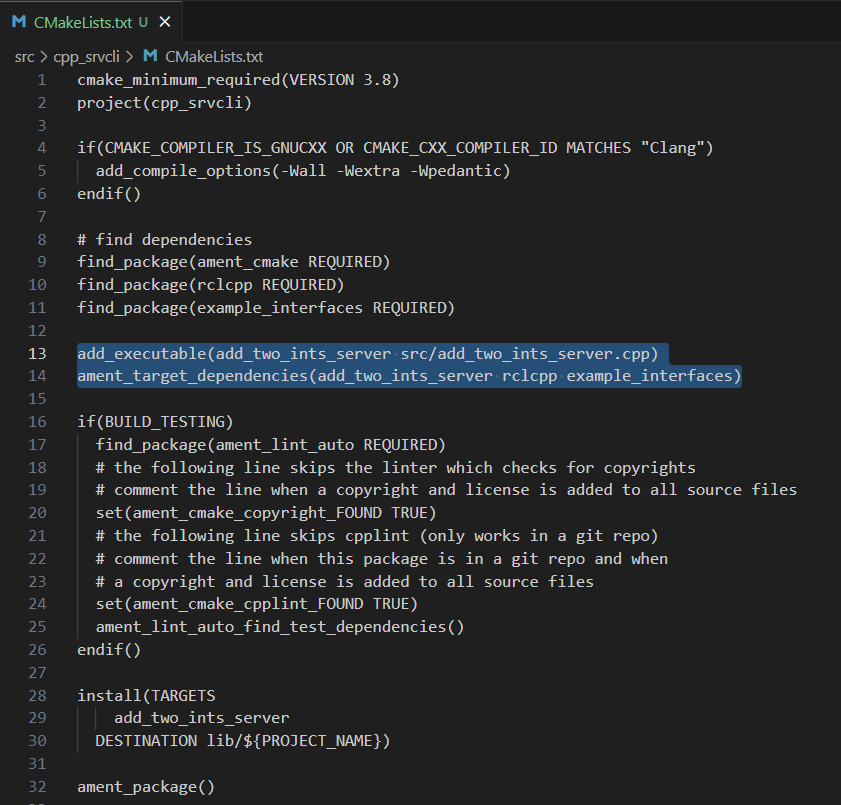Click line number 13 in the gutter

(37, 354)
